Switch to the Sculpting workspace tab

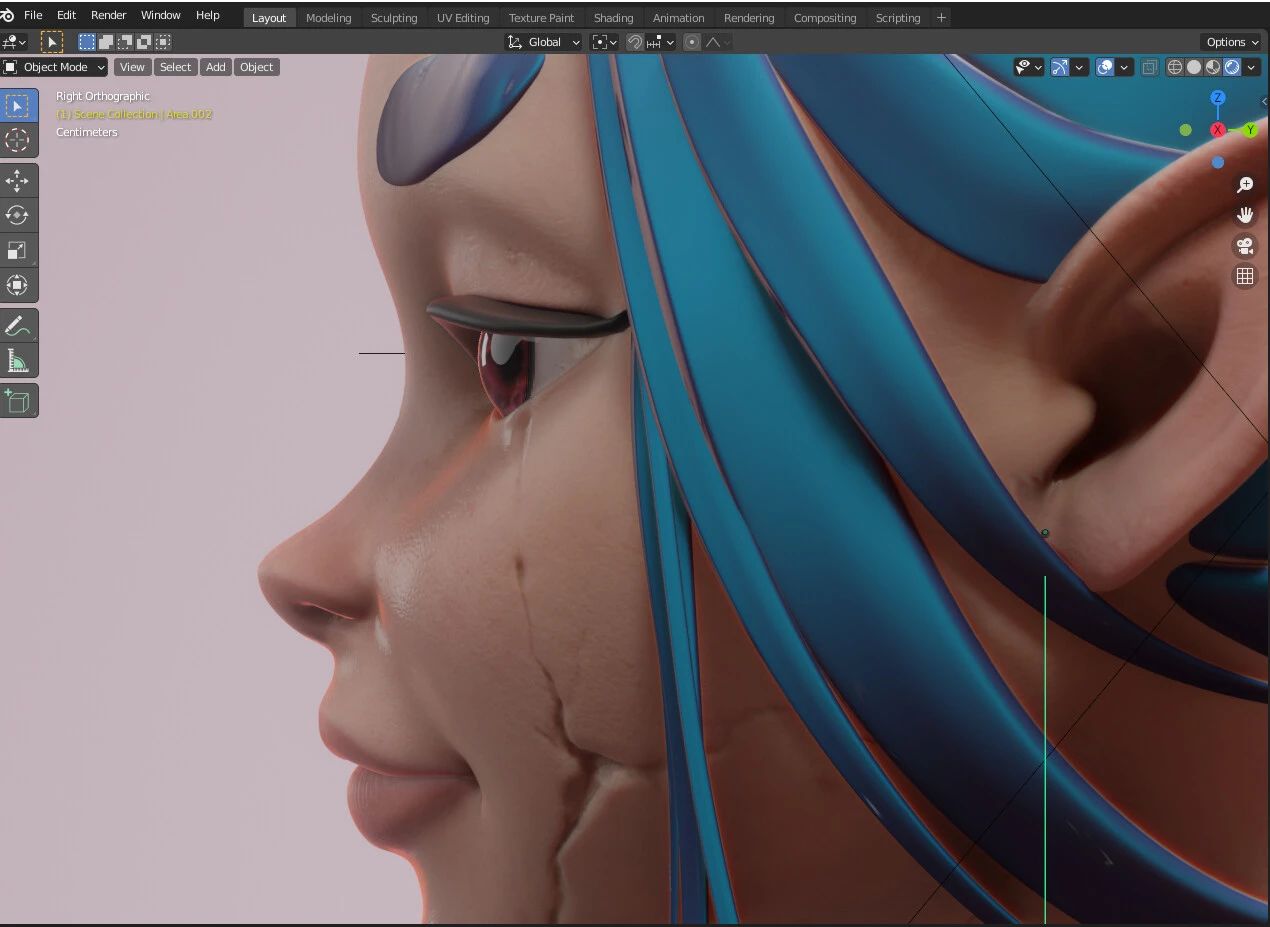pyautogui.click(x=394, y=18)
